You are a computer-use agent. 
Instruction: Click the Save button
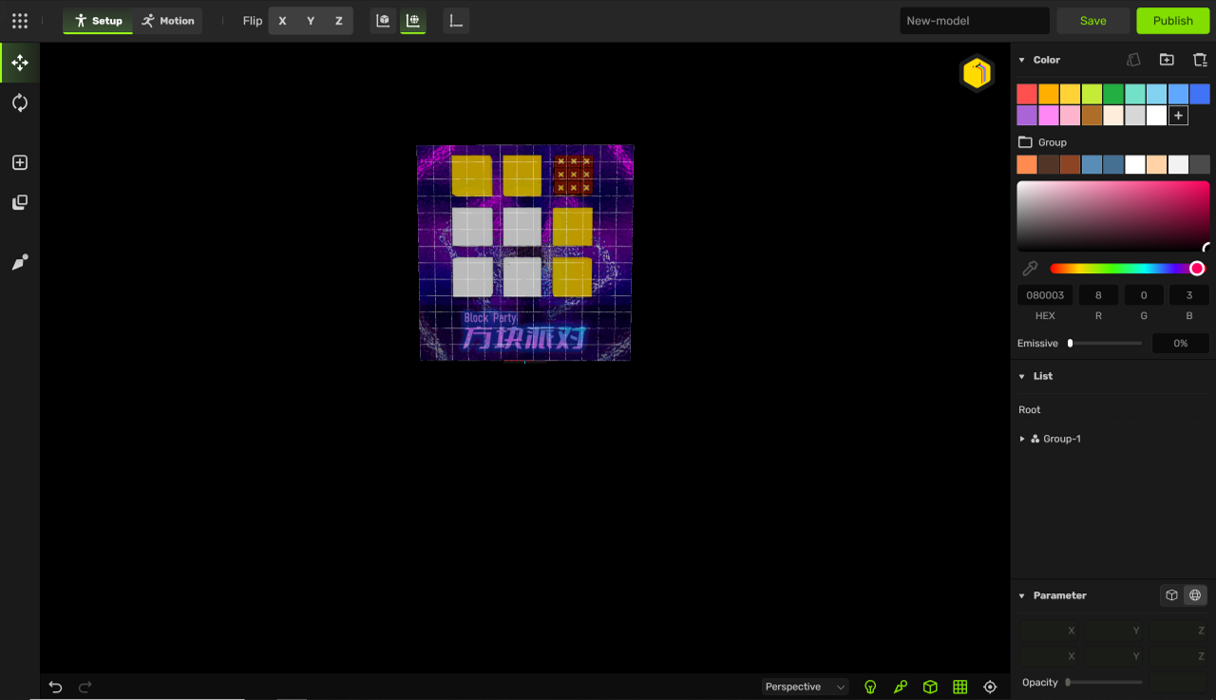coord(1093,21)
